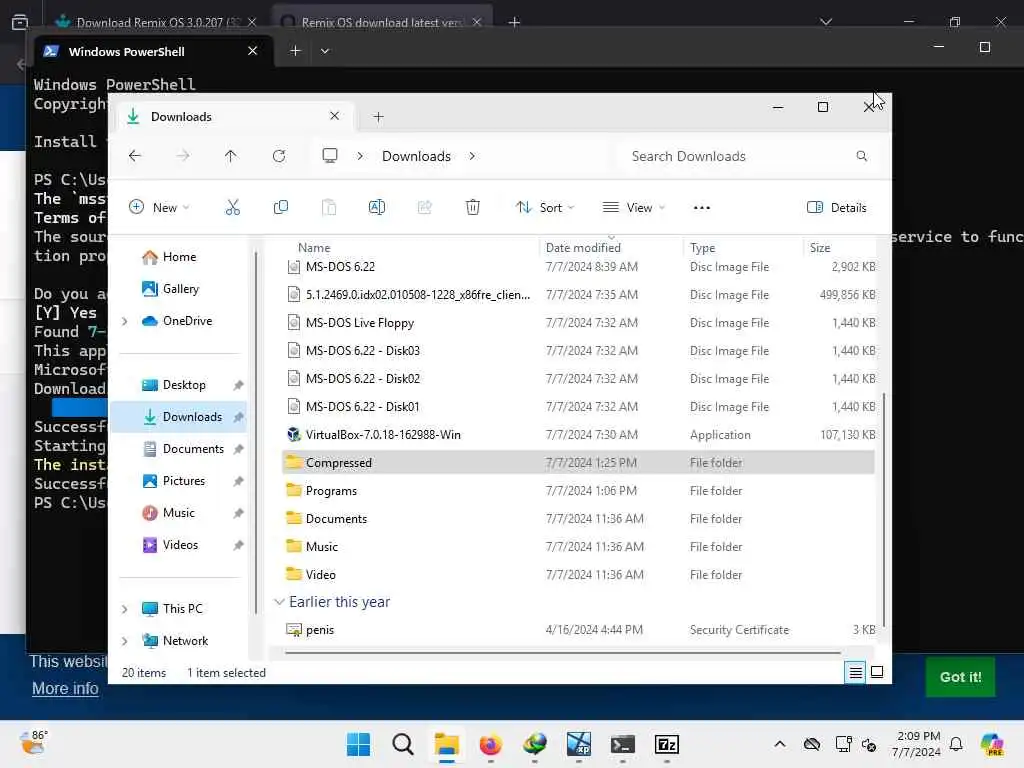This screenshot has width=1024, height=768.
Task: Open the Sort dropdown menu
Action: 545,208
